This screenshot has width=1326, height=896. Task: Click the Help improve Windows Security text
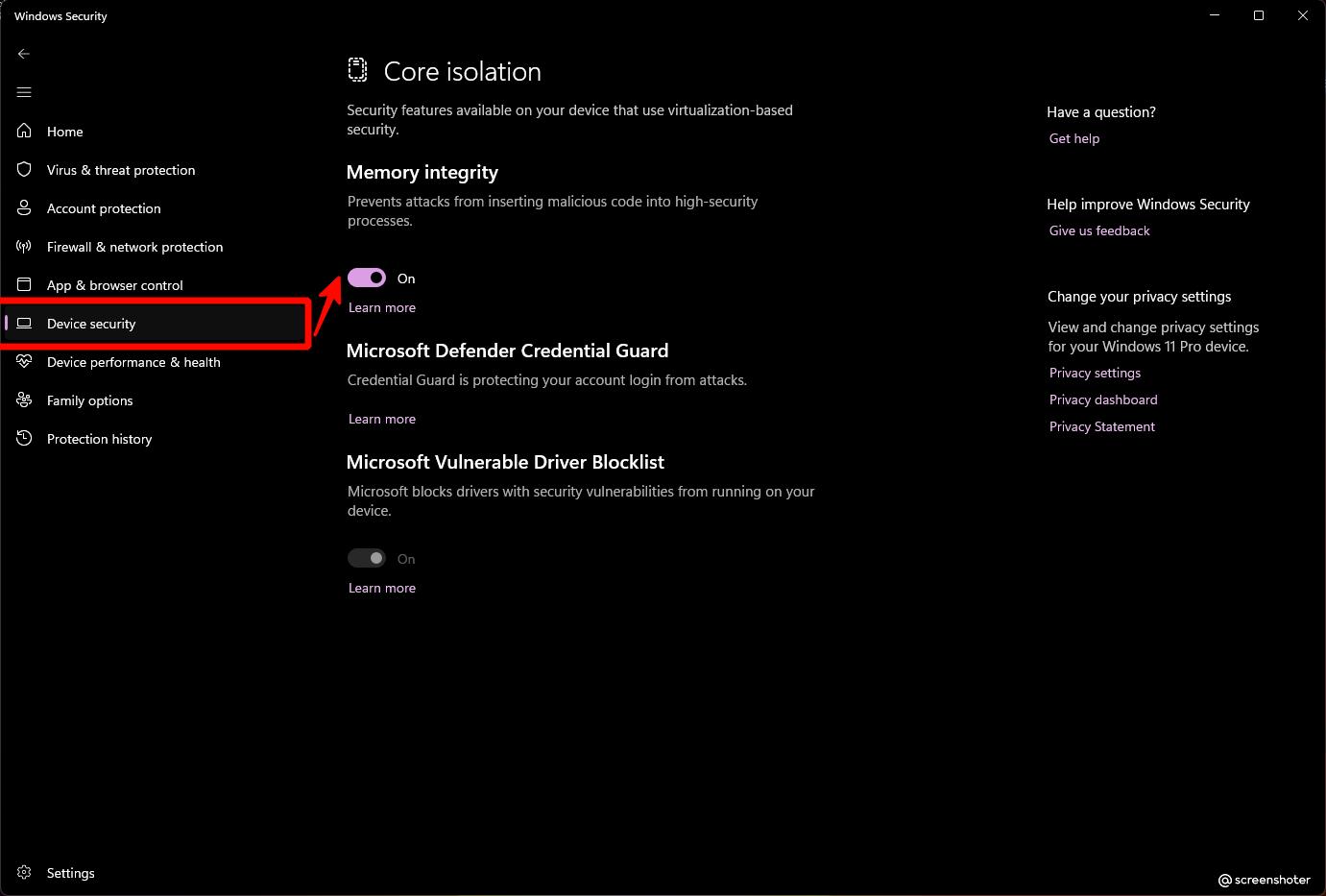coord(1148,204)
